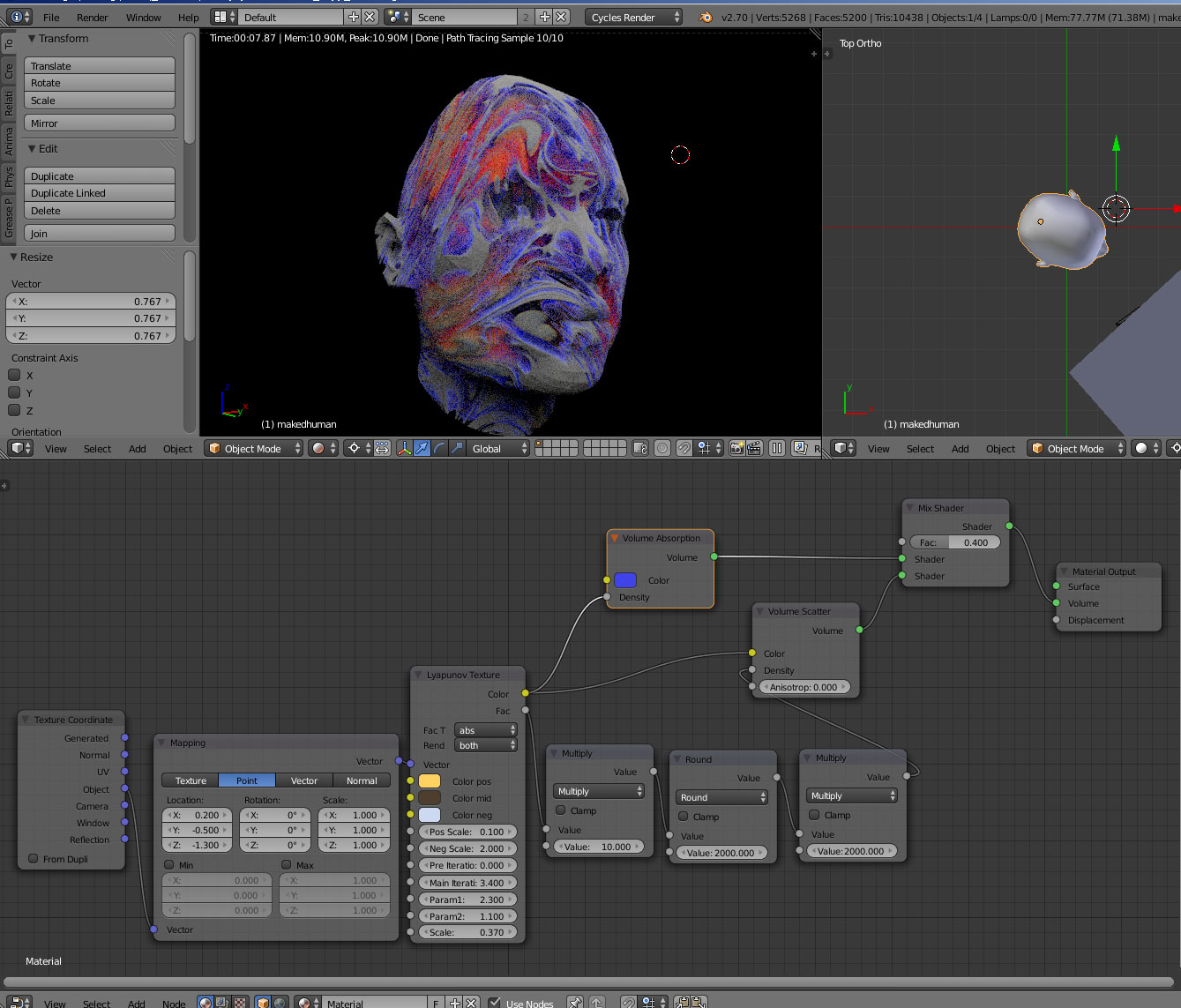Click the OpenGL render image camera icon
The height and width of the screenshot is (1008, 1181).
pos(736,448)
